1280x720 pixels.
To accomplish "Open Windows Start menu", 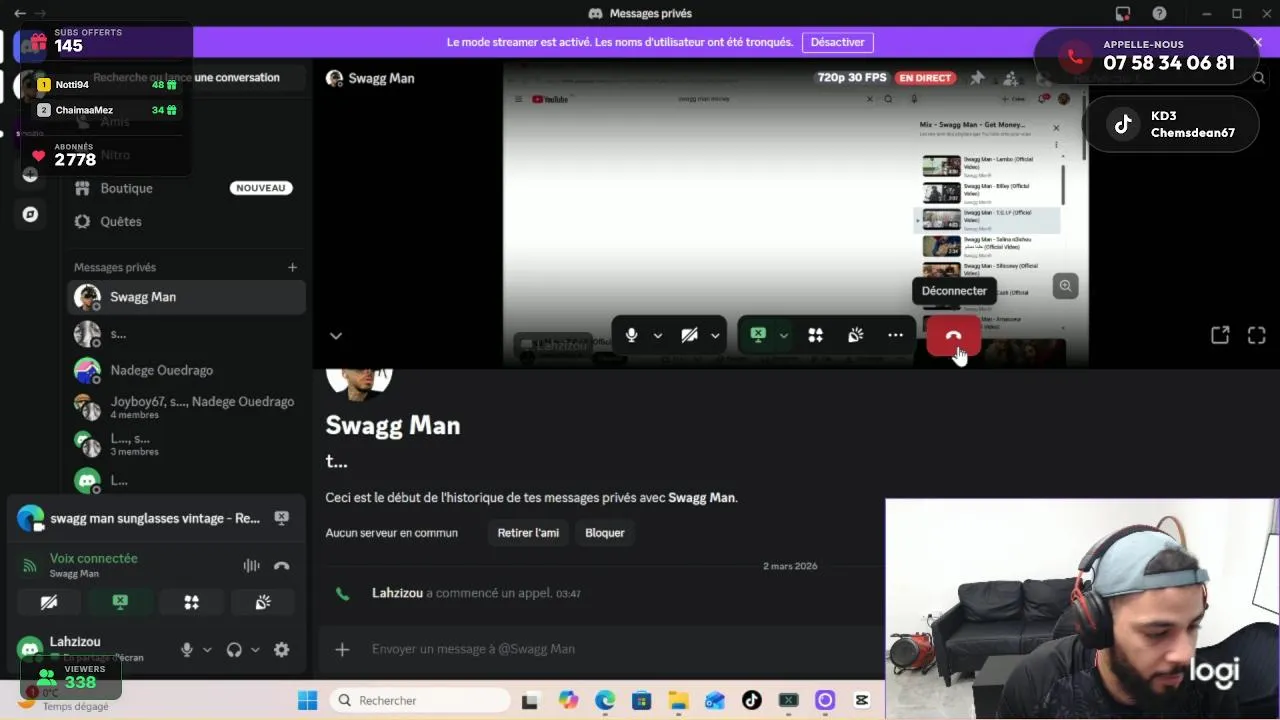I will pyautogui.click(x=307, y=700).
